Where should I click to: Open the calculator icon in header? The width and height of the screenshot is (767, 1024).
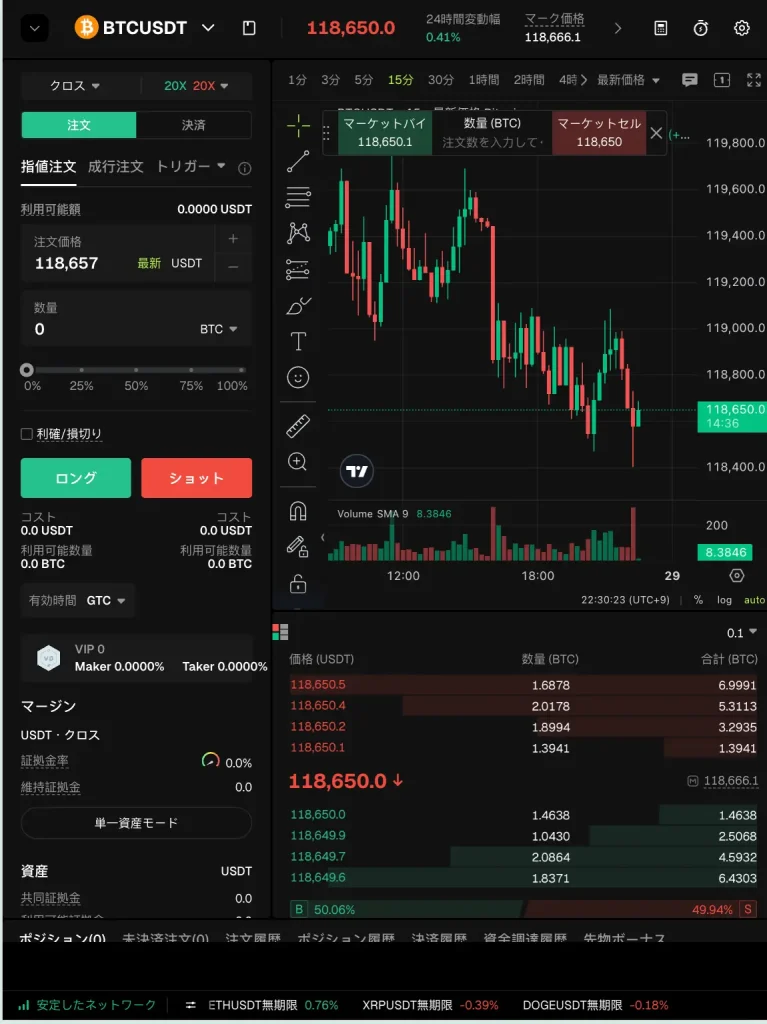coord(661,28)
